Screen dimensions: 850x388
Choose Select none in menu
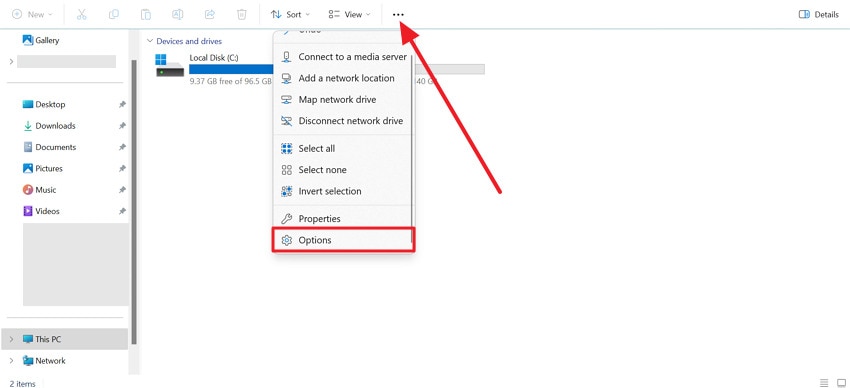pyautogui.click(x=344, y=170)
